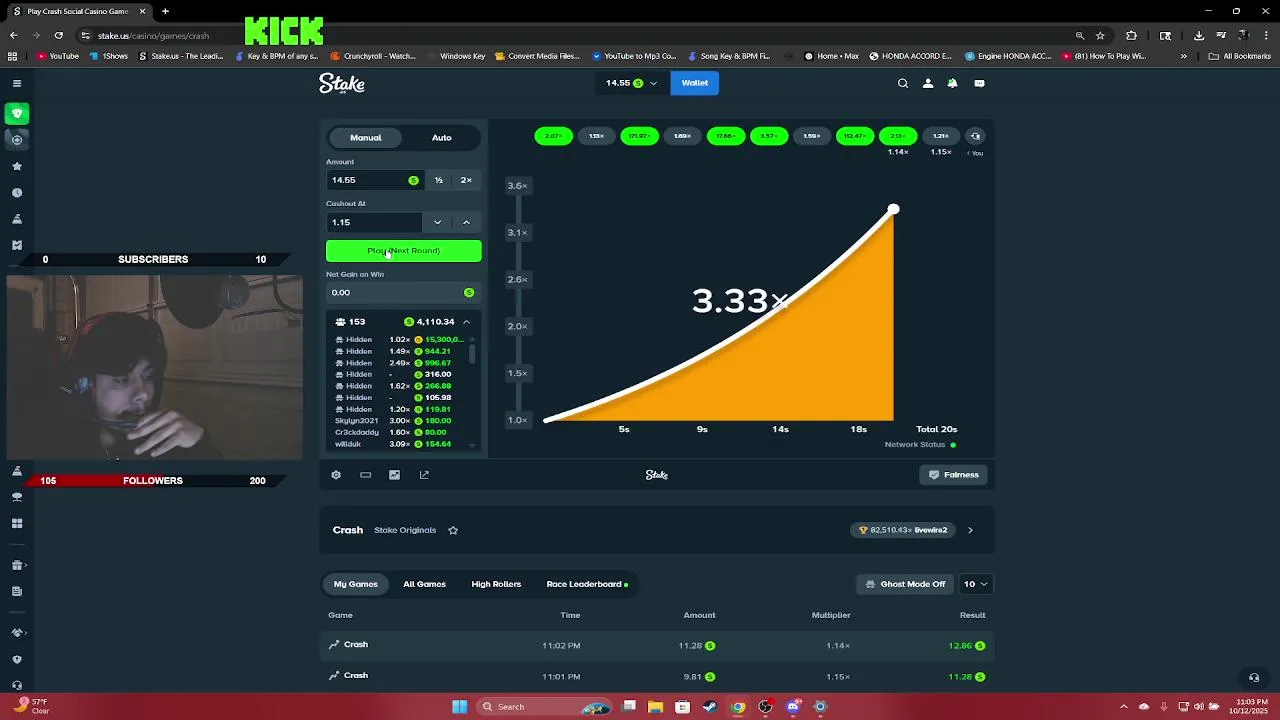
Task: Double the bet with 2× button
Action: point(466,180)
